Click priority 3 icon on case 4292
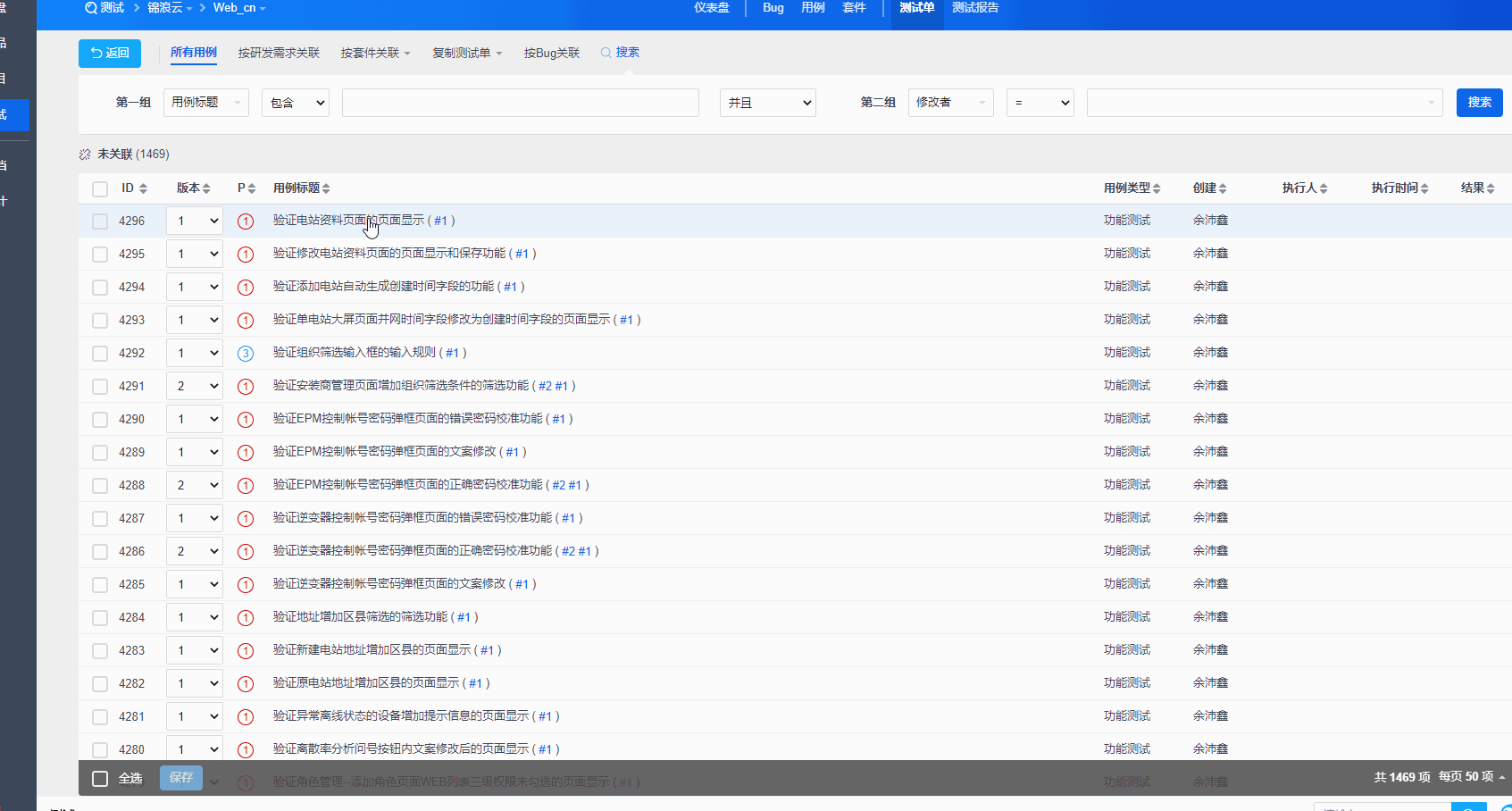Image resolution: width=1512 pixels, height=811 pixels. [x=246, y=354]
